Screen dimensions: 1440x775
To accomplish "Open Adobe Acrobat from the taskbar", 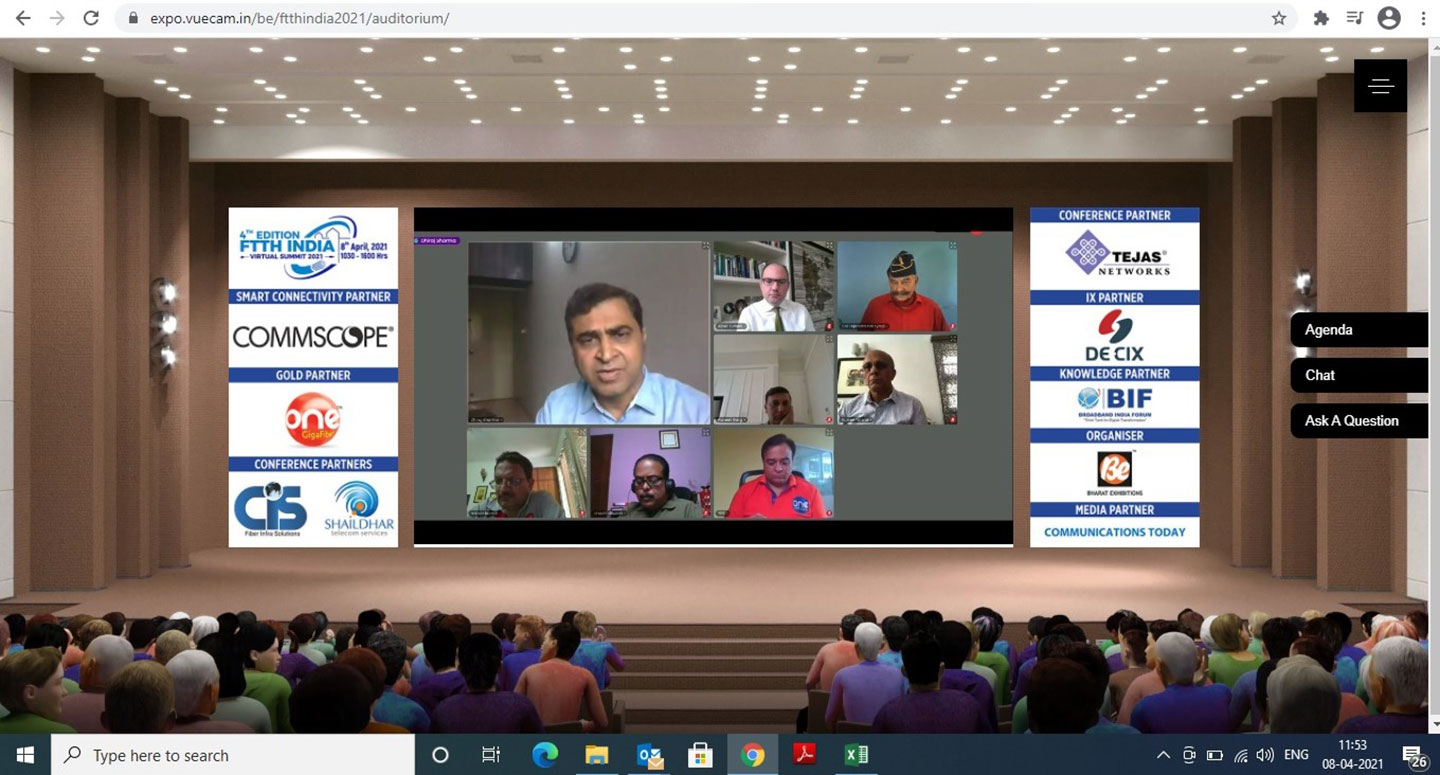I will pyautogui.click(x=805, y=755).
